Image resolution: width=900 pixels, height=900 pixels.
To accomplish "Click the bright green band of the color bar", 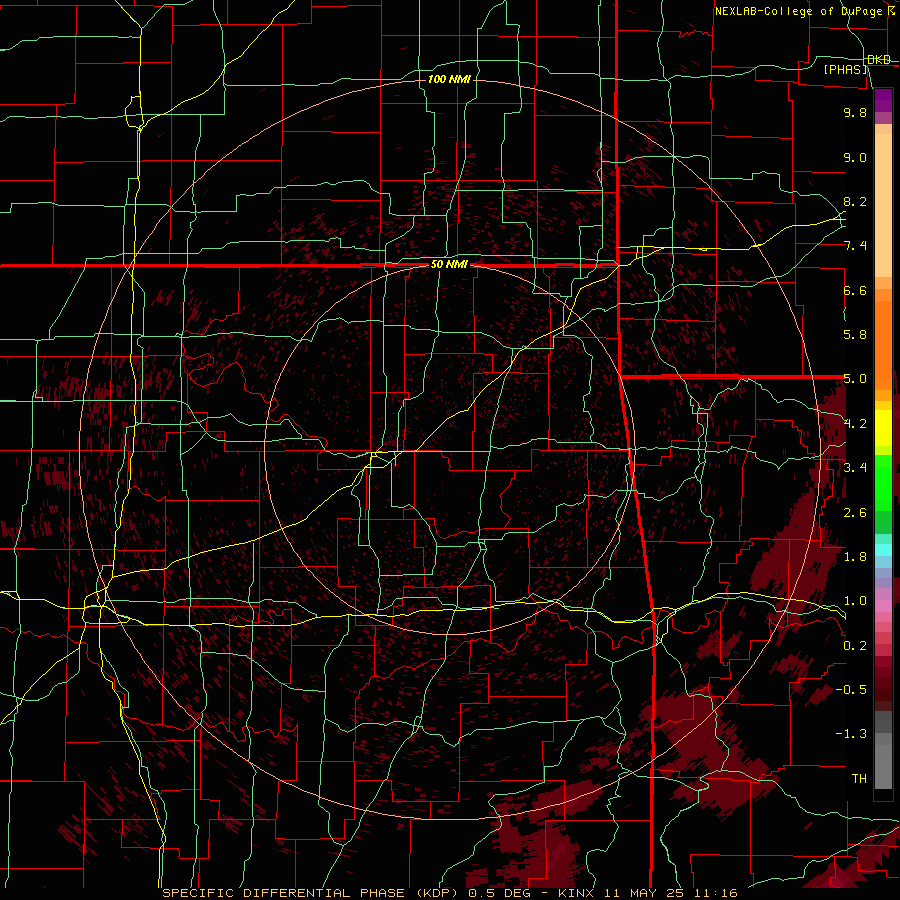I will click(883, 483).
